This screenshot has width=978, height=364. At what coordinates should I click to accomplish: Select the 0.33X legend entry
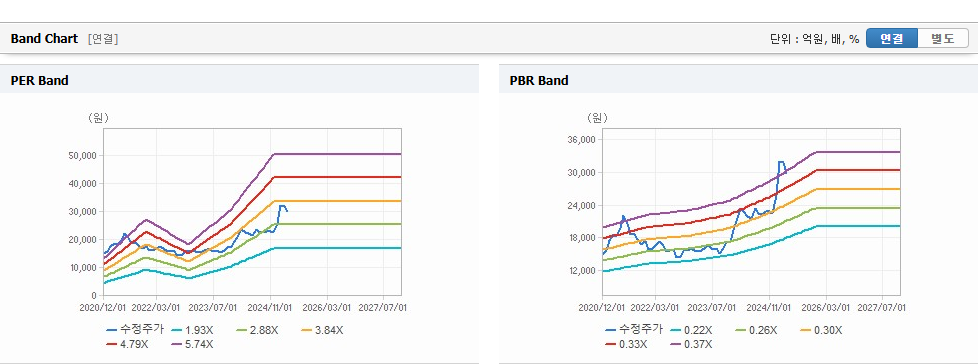tap(626, 343)
